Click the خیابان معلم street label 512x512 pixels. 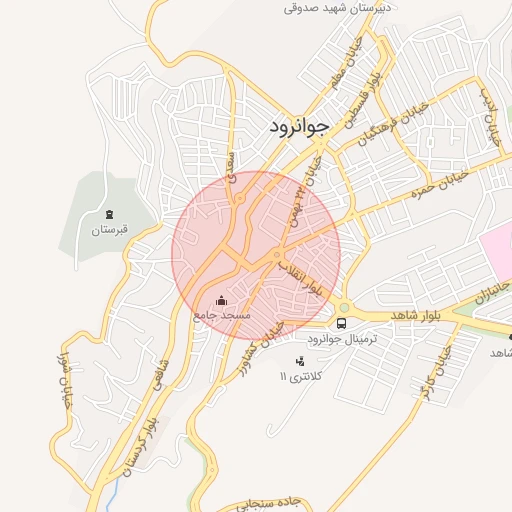click(346, 63)
